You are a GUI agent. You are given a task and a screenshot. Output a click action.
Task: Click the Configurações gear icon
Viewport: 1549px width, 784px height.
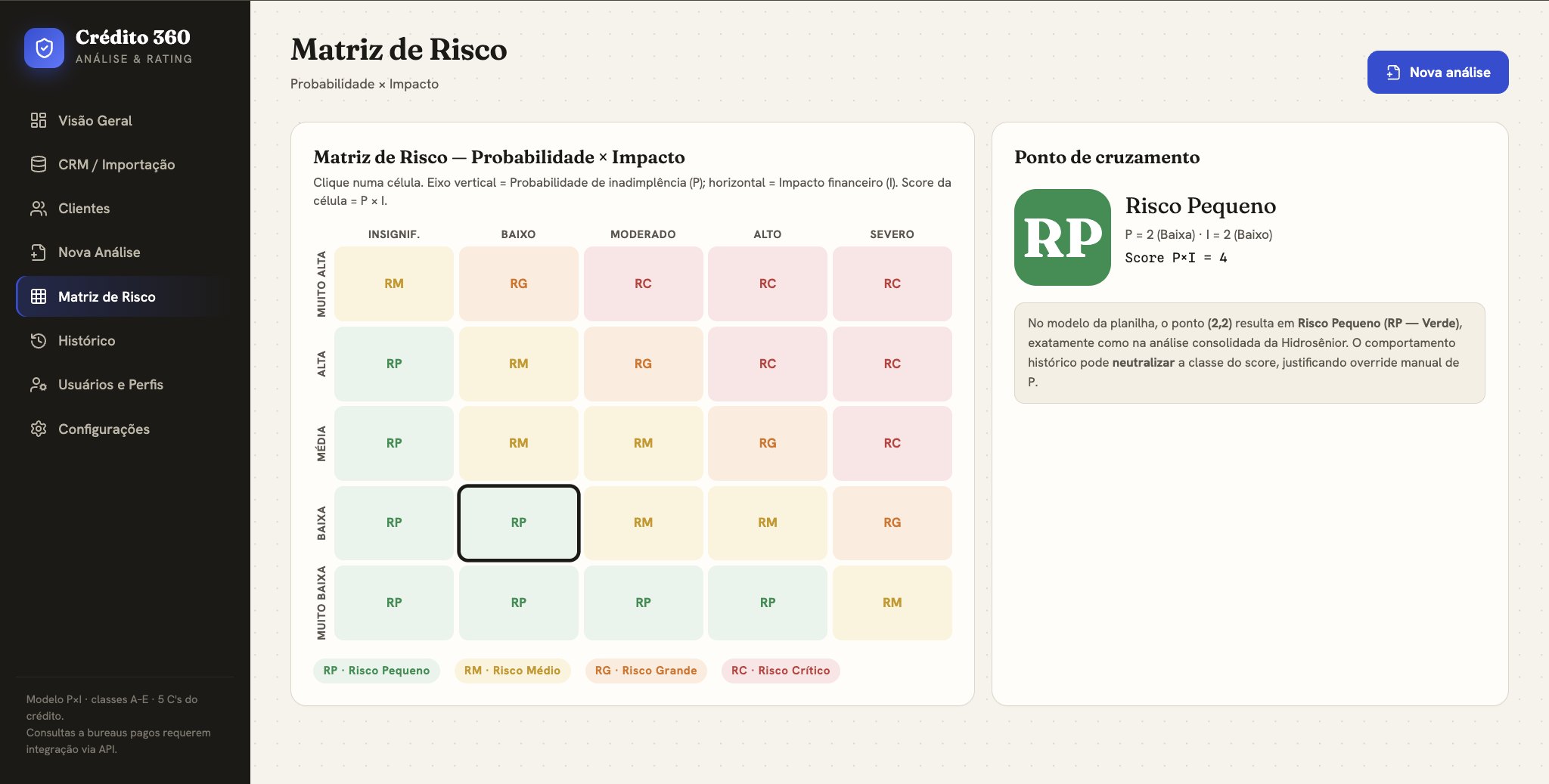(39, 429)
